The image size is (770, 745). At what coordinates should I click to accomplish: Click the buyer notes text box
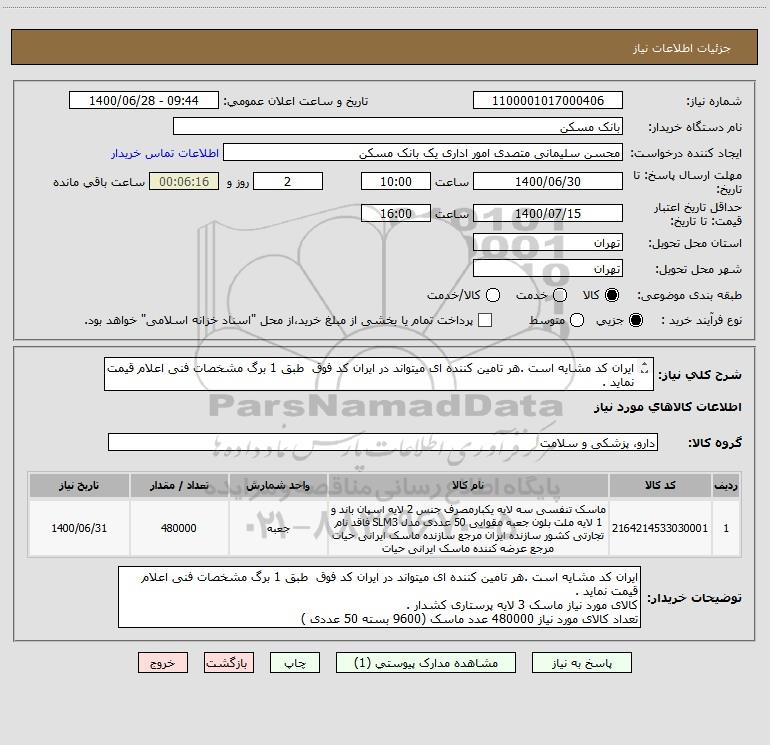click(379, 597)
